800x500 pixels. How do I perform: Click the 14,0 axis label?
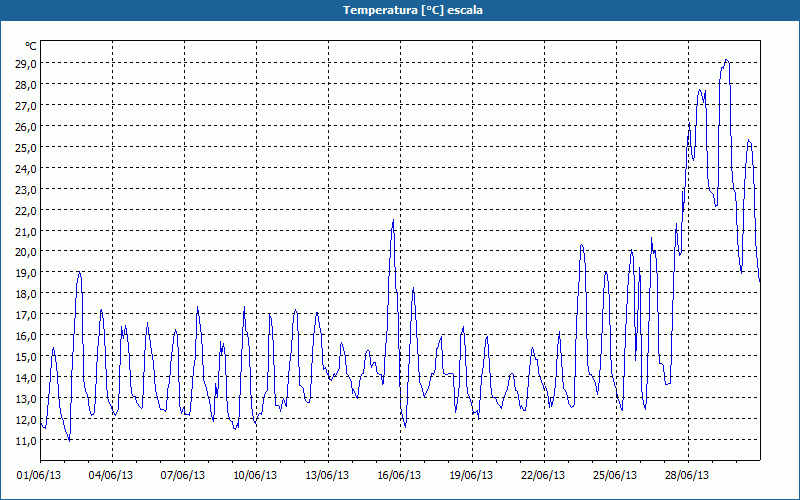[x=25, y=377]
